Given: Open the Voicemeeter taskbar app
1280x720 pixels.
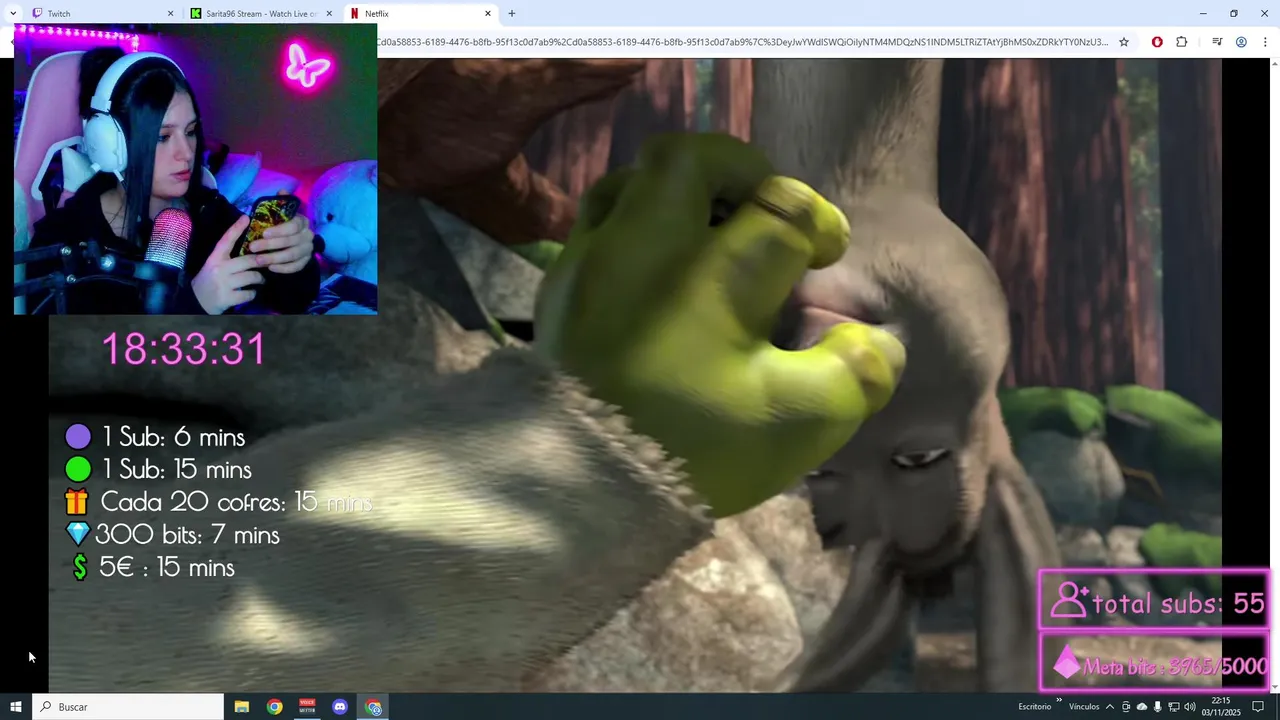Looking at the screenshot, I should point(307,707).
